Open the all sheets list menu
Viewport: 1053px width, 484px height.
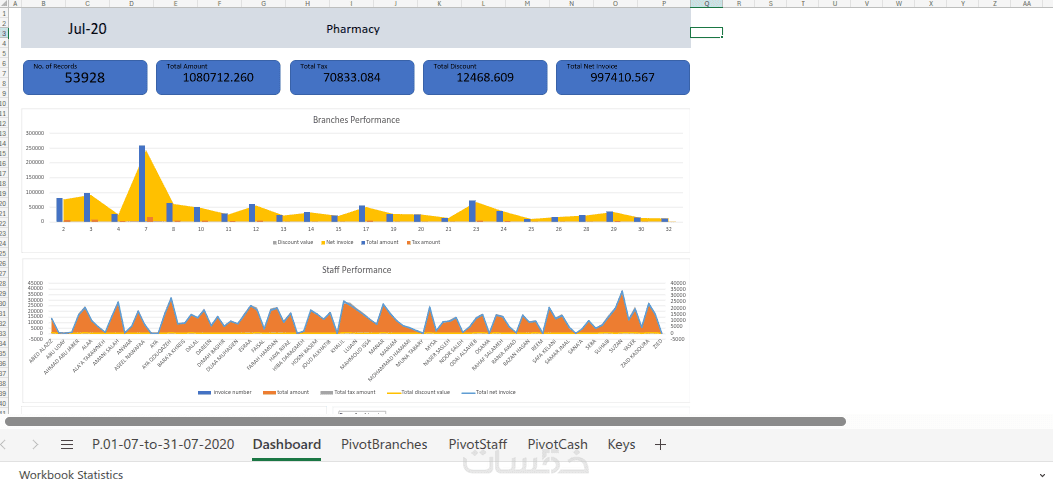click(x=67, y=445)
